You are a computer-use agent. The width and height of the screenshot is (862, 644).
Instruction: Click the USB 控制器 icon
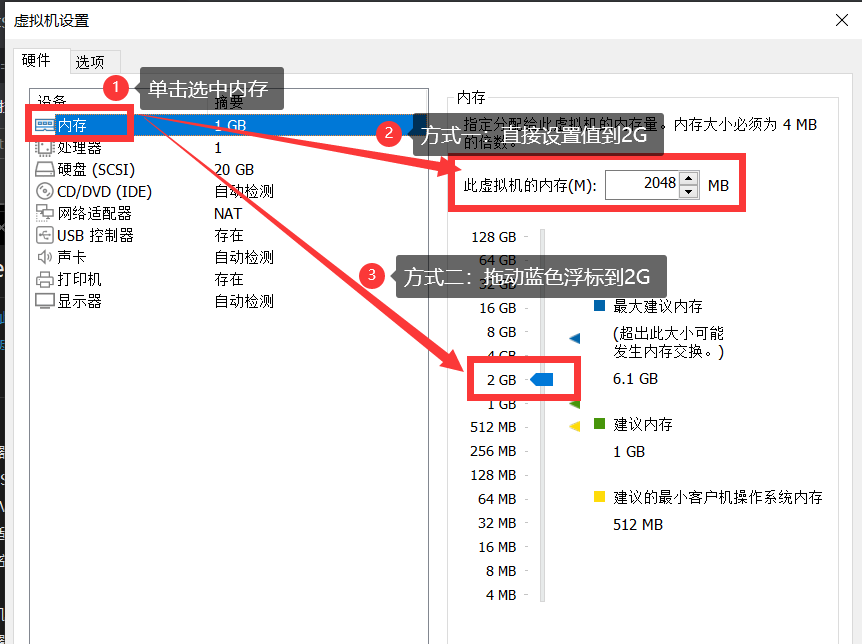[45, 235]
